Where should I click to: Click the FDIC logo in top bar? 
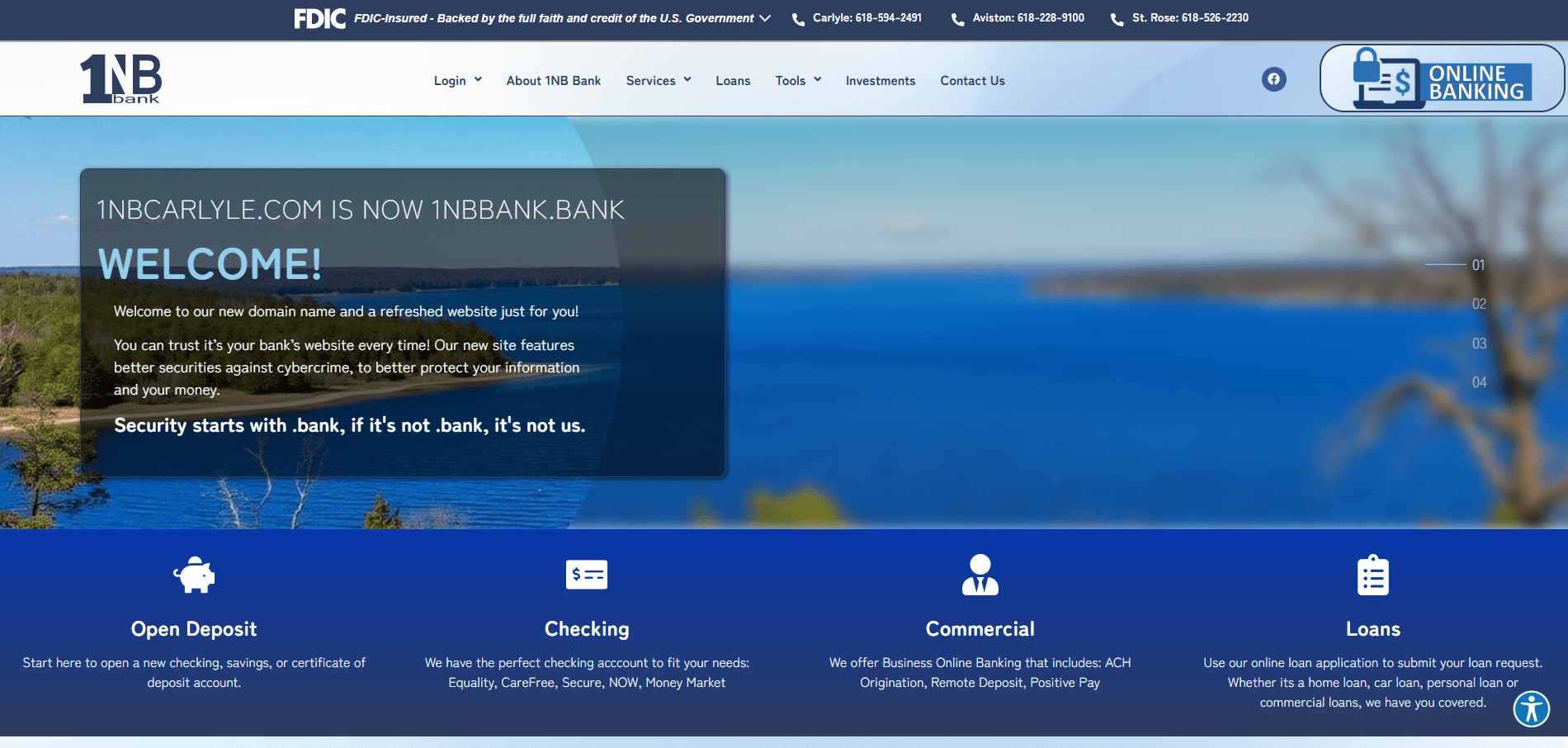319,18
